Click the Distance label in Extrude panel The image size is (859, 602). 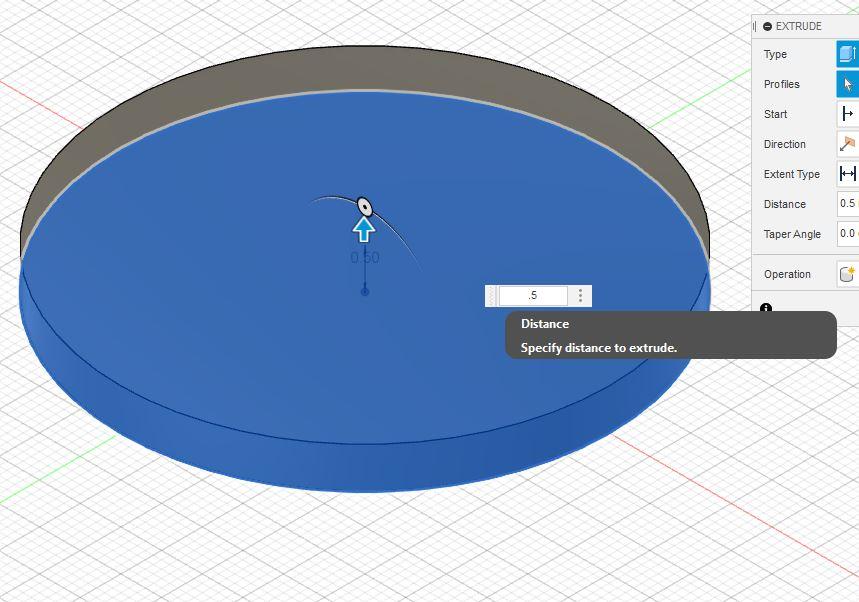(786, 204)
